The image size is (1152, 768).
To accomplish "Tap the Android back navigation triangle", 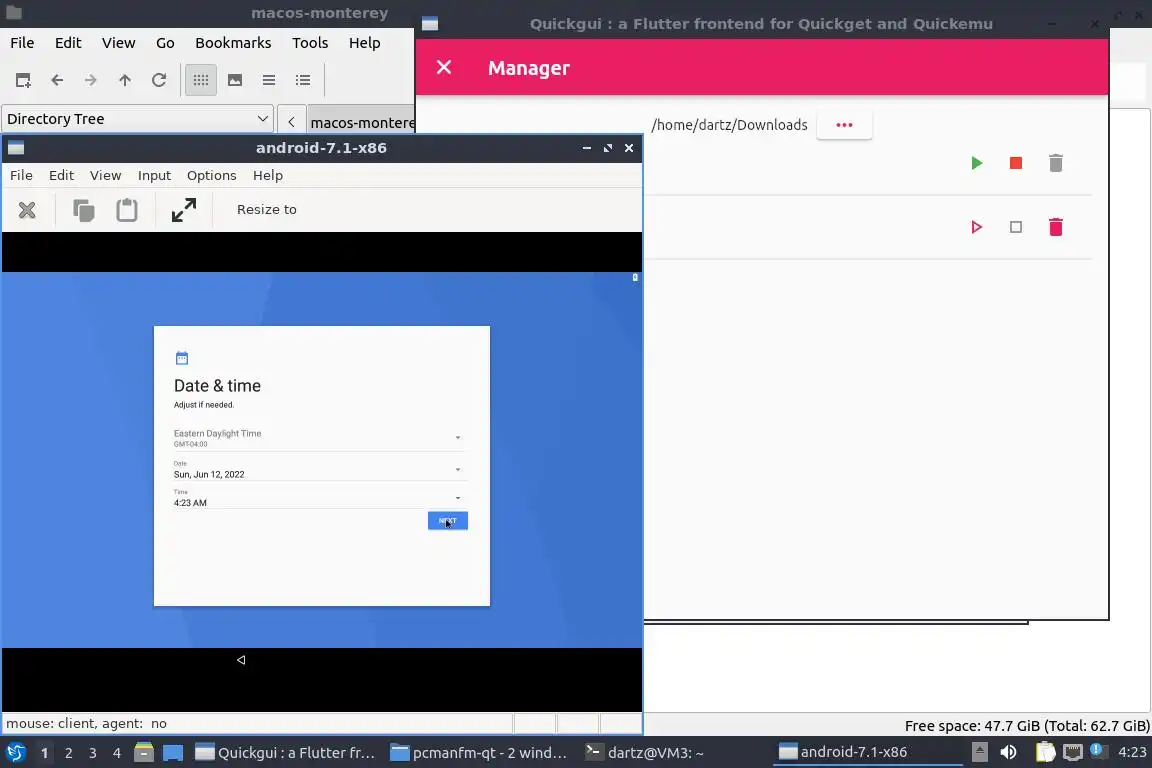I will [241, 660].
